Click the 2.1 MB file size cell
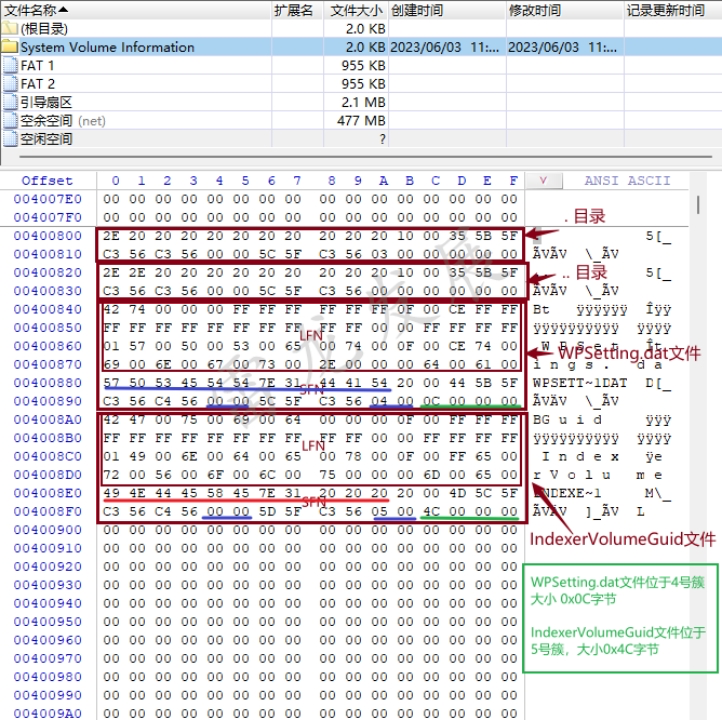The height and width of the screenshot is (720, 722). (363, 102)
